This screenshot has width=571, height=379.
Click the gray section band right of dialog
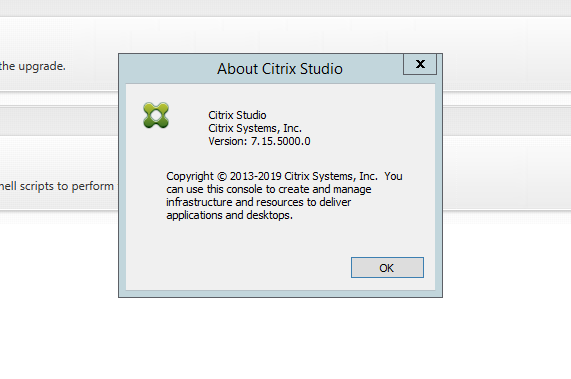pos(507,121)
